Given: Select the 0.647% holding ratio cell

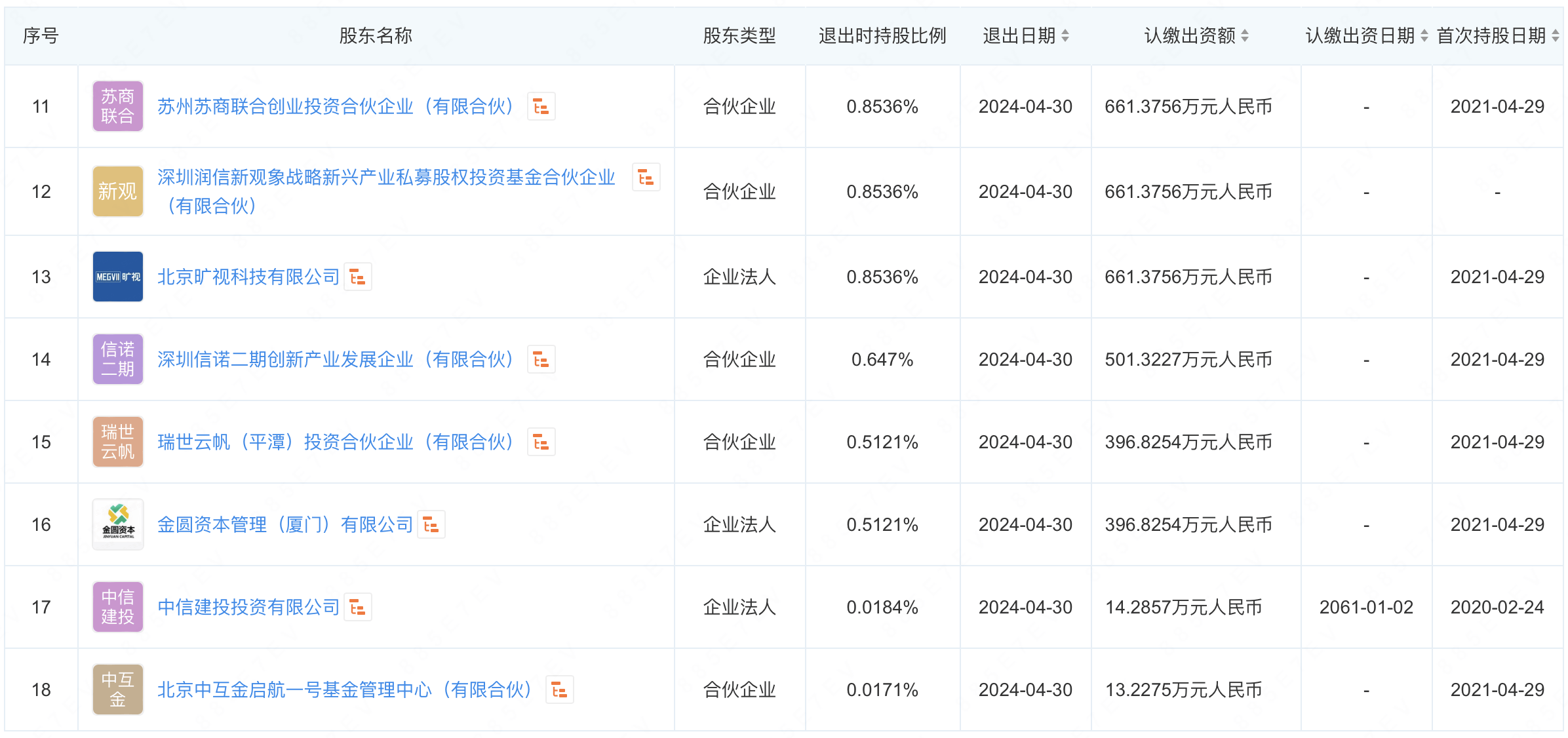Looking at the screenshot, I should point(882,360).
